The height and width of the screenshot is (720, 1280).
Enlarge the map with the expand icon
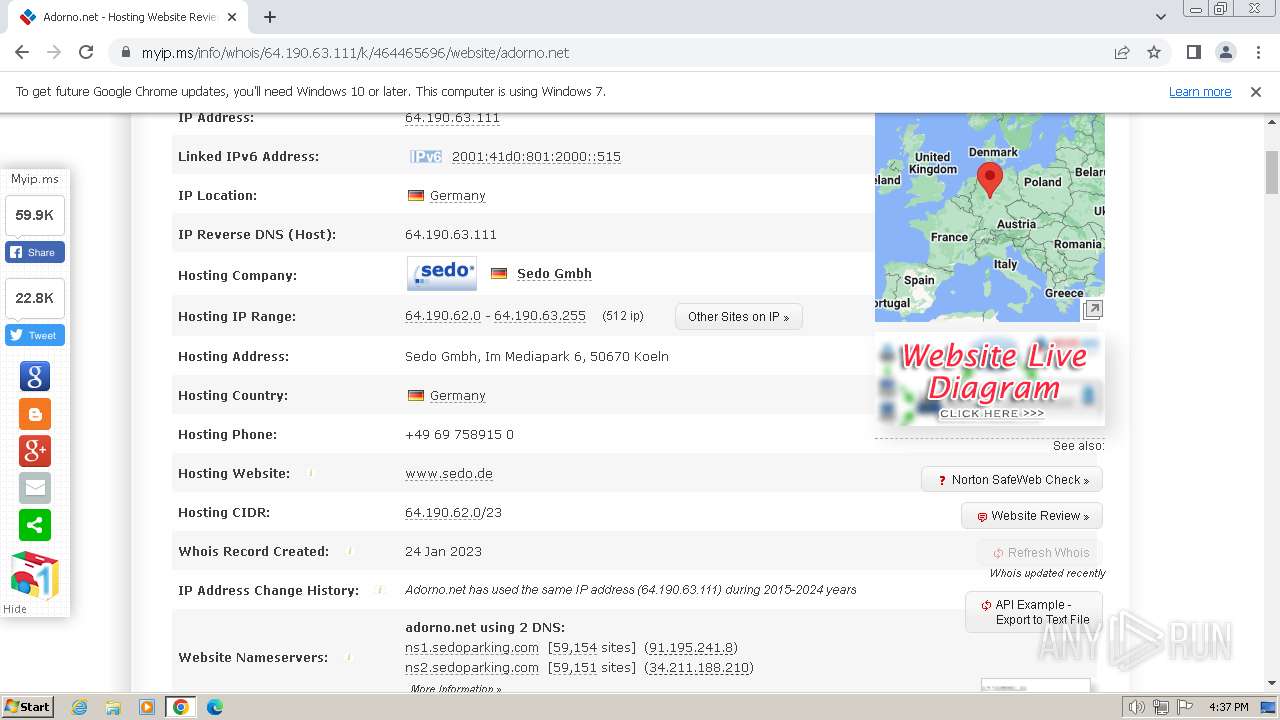tap(1093, 310)
